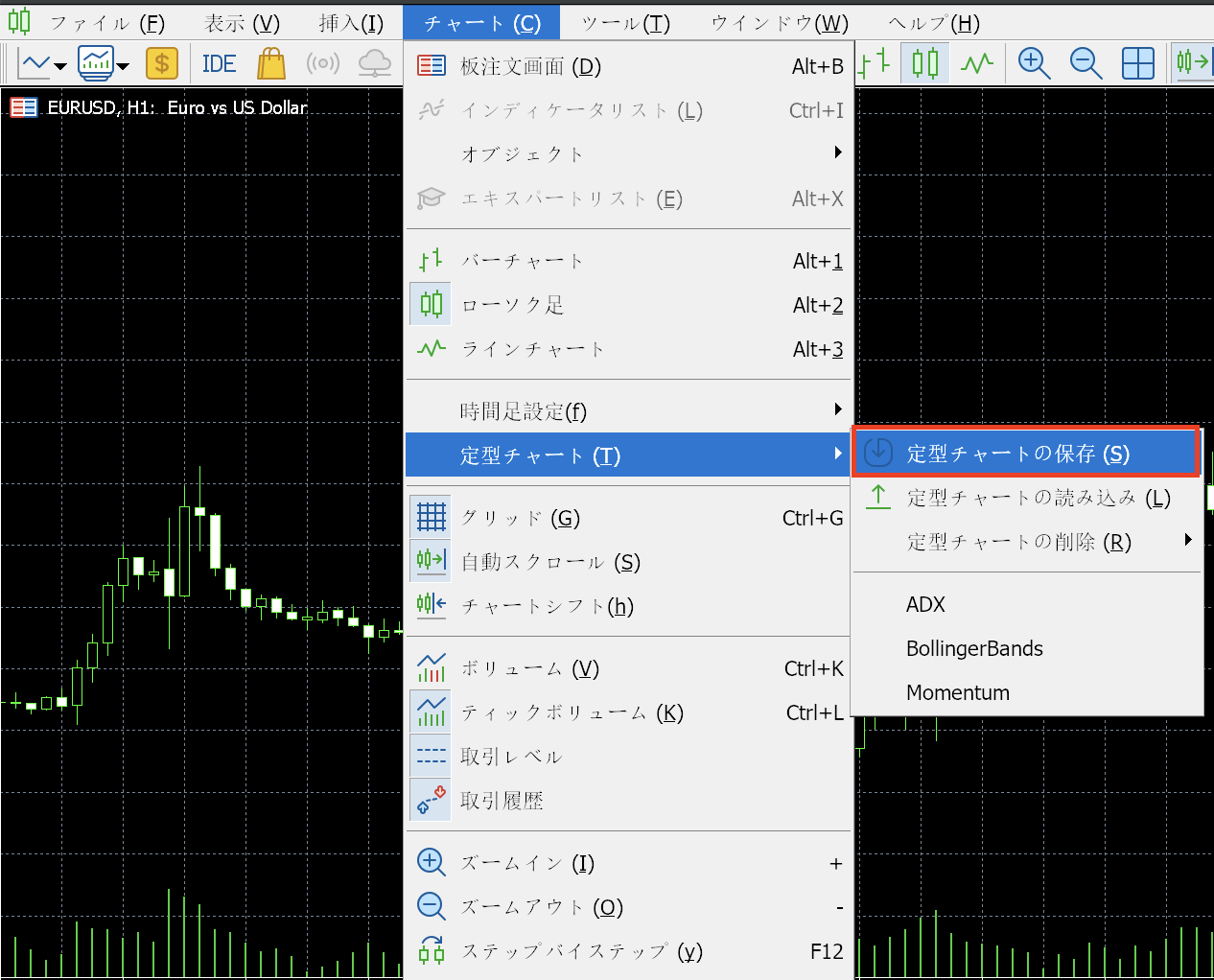The height and width of the screenshot is (980, 1214).
Task: Click the zoom in magnifier toolbar icon
Action: 1034,64
